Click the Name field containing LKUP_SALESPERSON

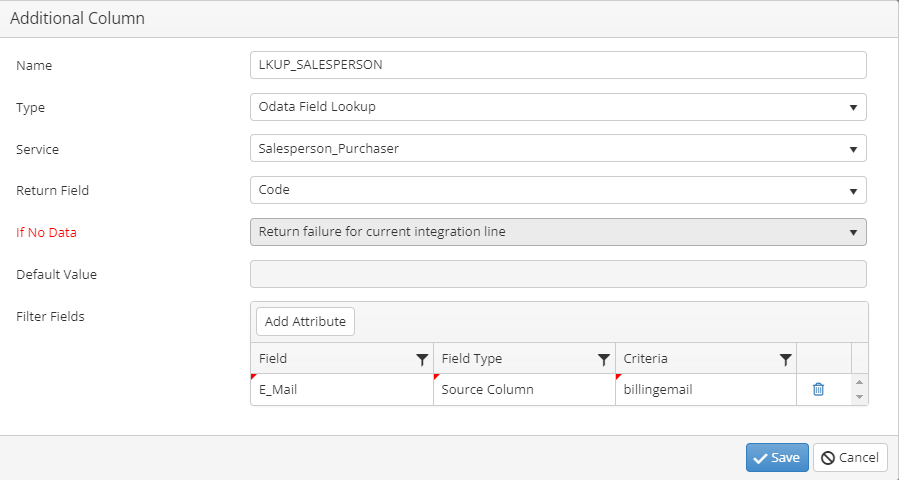pos(558,65)
